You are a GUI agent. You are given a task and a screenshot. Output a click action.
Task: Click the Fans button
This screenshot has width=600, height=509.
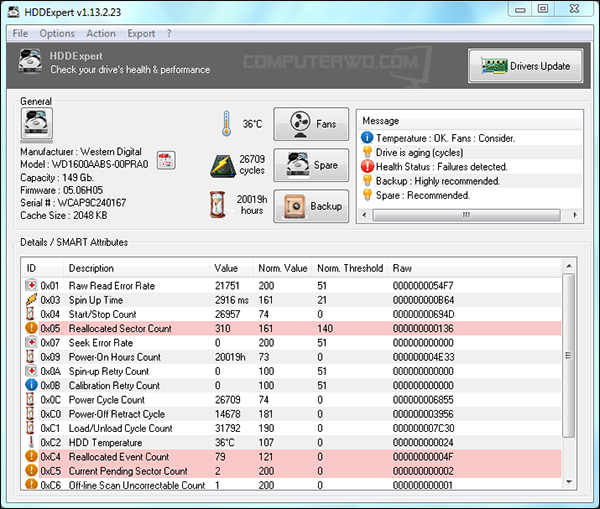[311, 124]
